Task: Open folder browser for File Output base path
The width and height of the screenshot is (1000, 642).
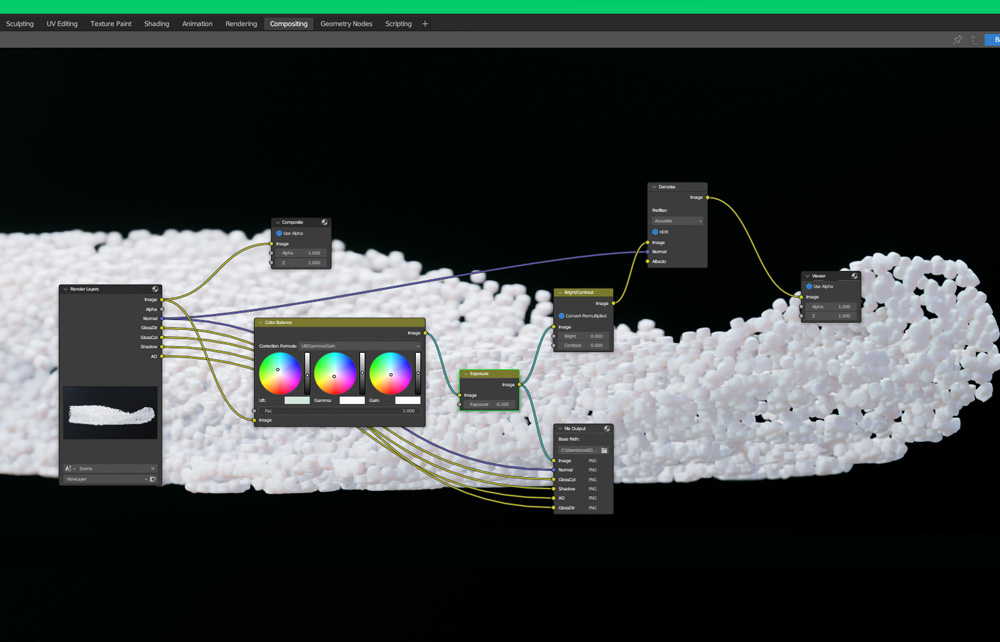Action: coord(604,451)
